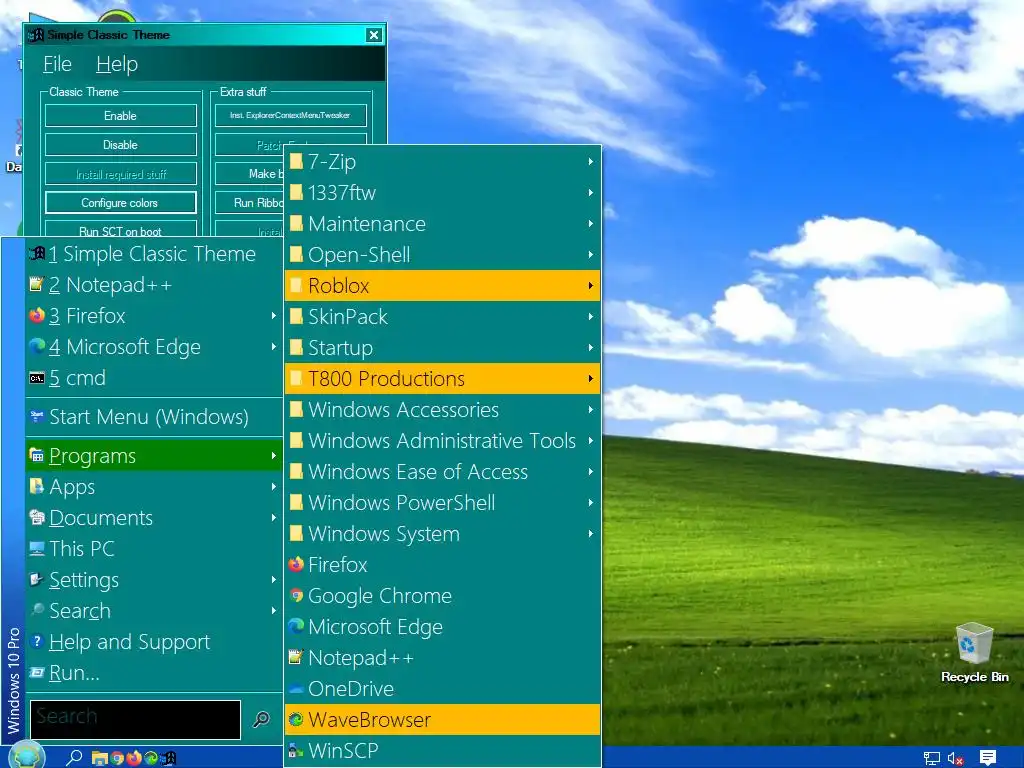Open the Maintenance folder
Viewport: 1024px width, 768px height.
point(443,223)
